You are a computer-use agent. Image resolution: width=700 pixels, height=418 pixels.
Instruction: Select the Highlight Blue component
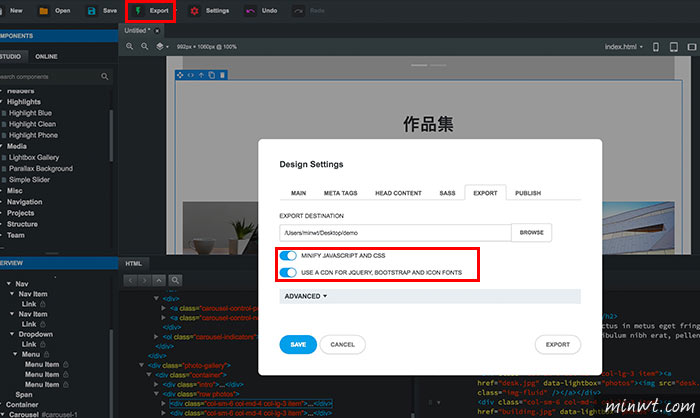(30, 113)
